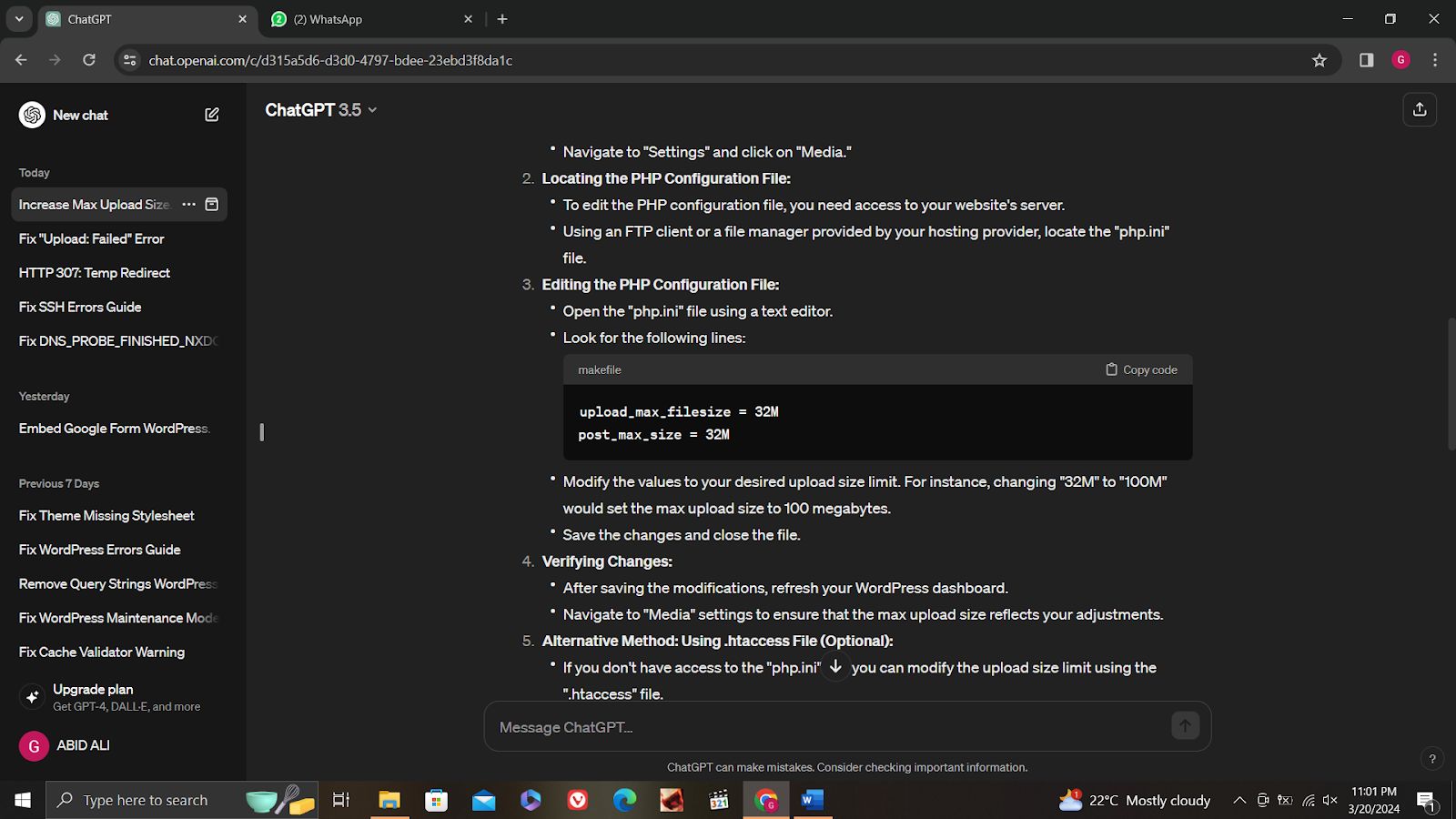Open the share chat icon

pos(1419,110)
